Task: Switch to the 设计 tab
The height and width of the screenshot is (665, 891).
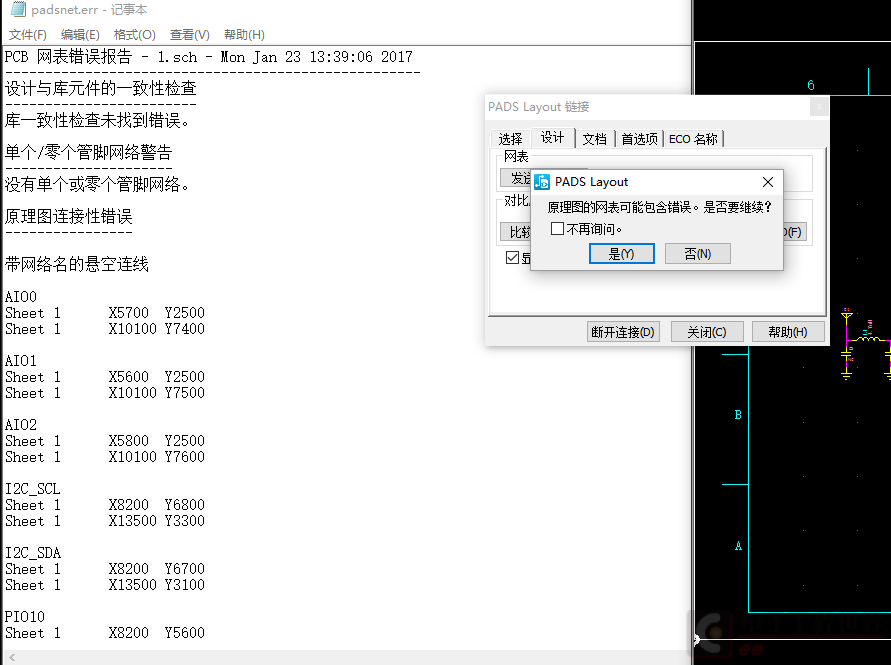Action: point(552,137)
